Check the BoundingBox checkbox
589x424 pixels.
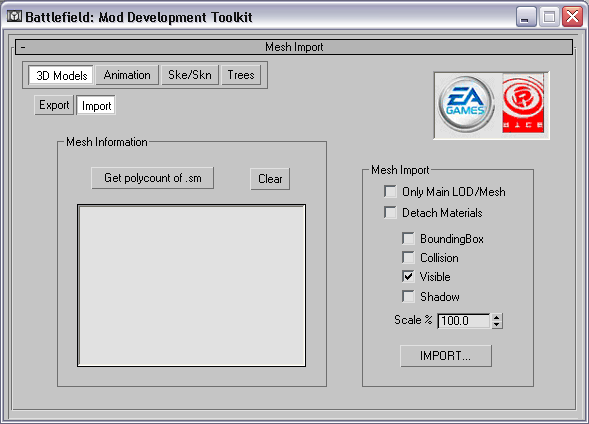coord(408,238)
